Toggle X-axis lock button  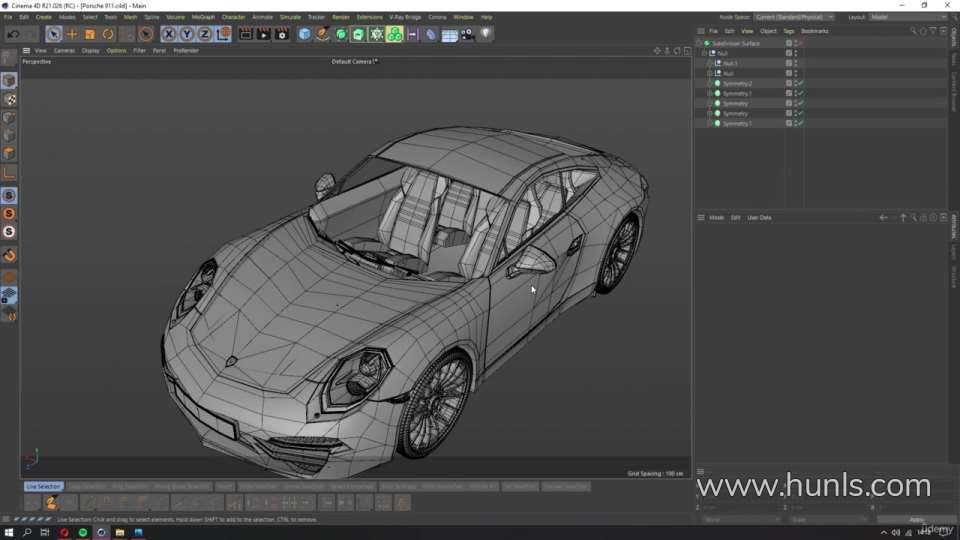[170, 34]
